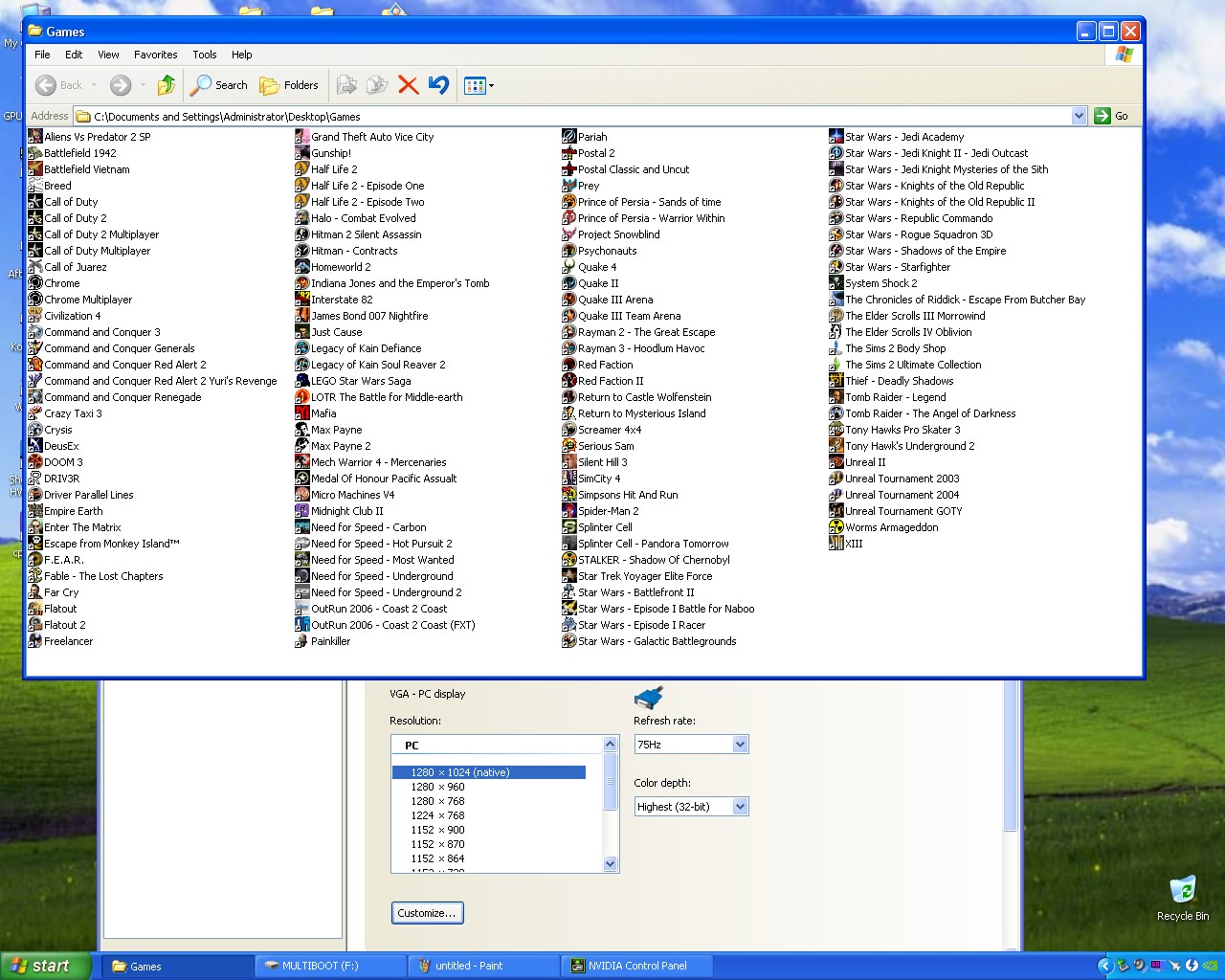Select 1152 x 864 resolution
The height and width of the screenshot is (980, 1225).
(437, 858)
